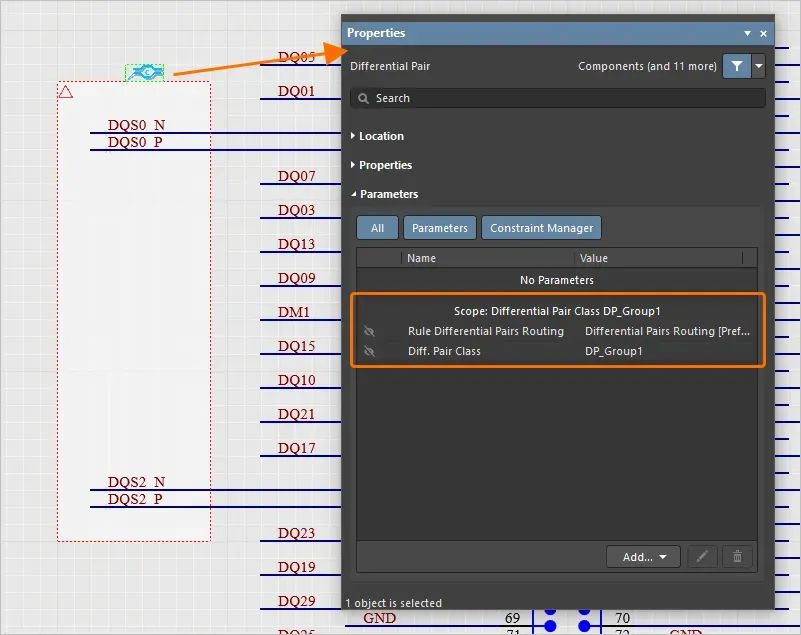801x635 pixels.
Task: Click the DM1 net label
Action: pos(294,312)
